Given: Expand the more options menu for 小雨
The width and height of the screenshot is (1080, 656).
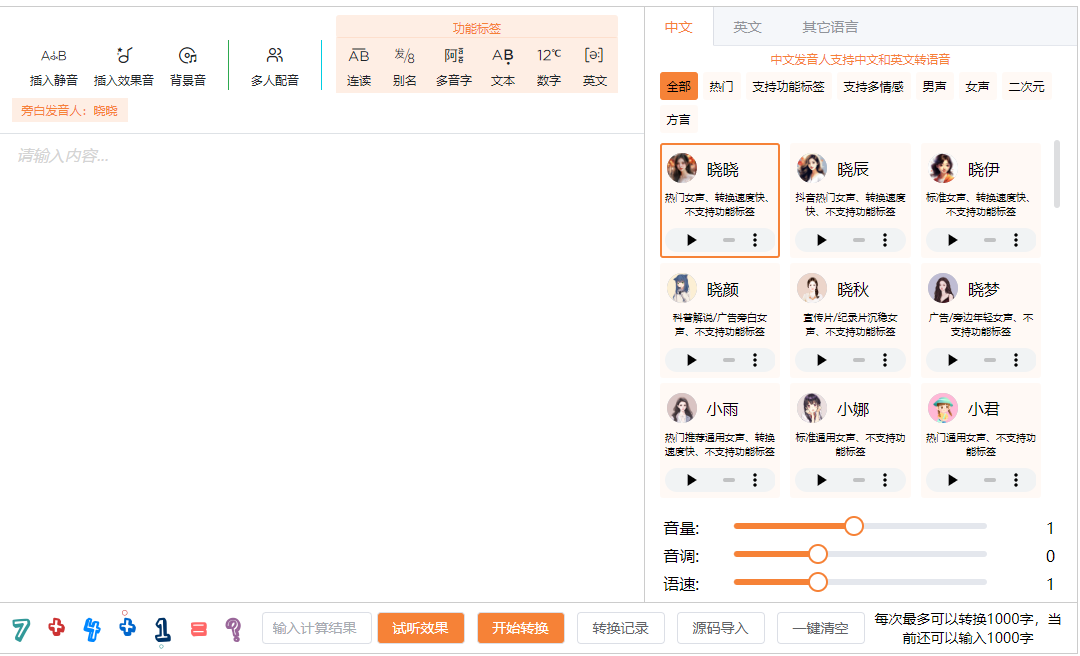Looking at the screenshot, I should [755, 480].
